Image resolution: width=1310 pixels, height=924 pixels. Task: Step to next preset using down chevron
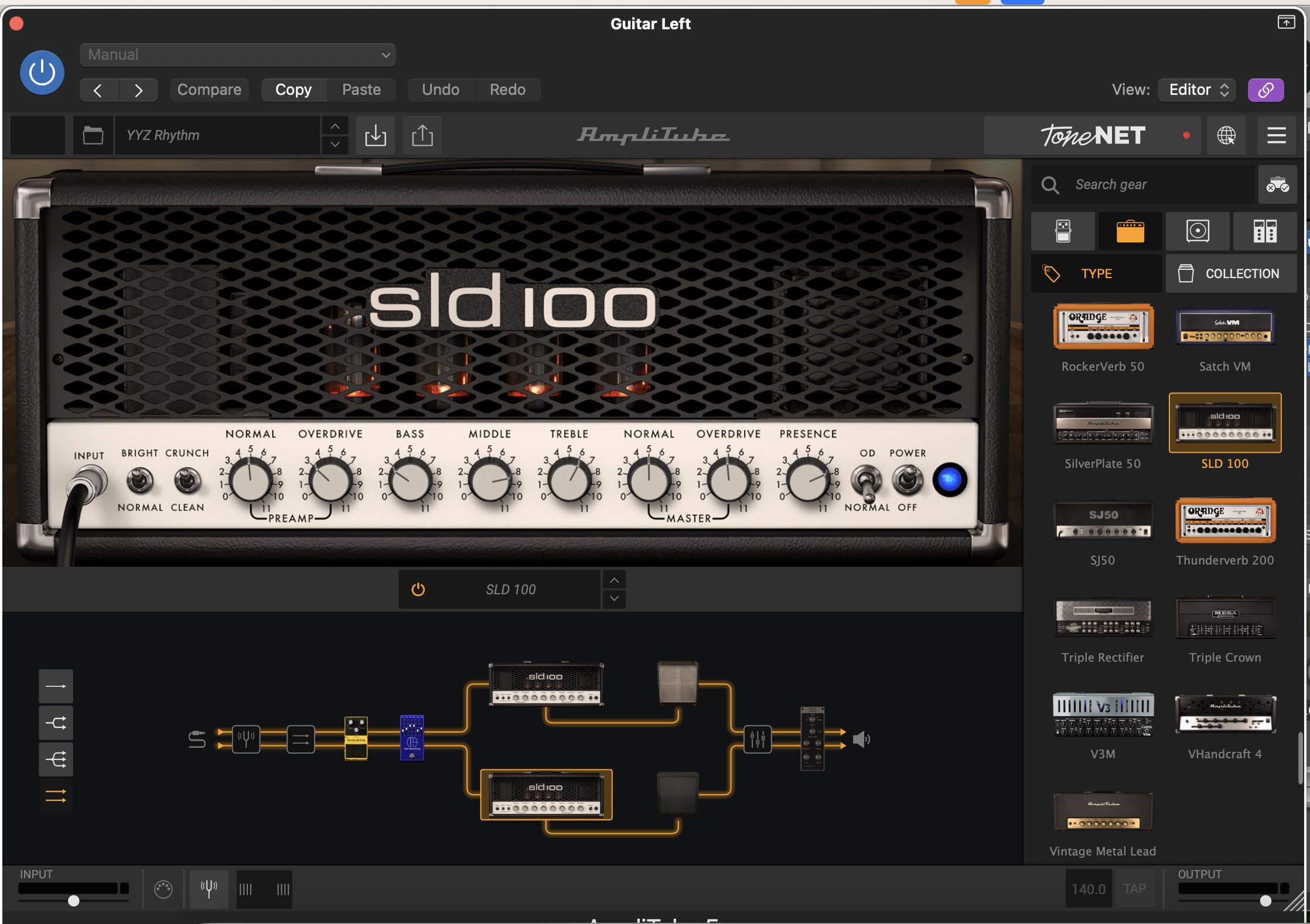click(x=335, y=145)
